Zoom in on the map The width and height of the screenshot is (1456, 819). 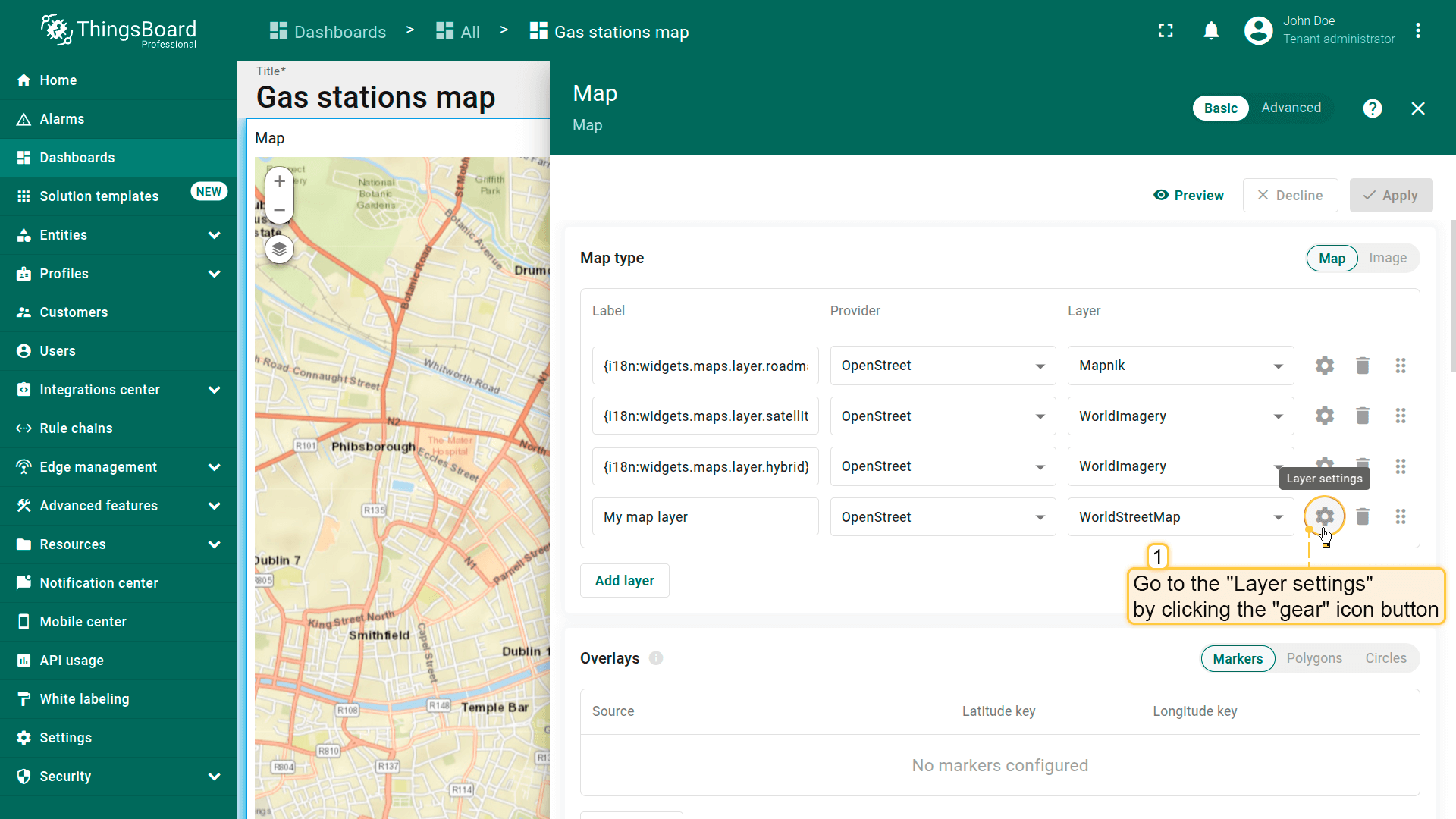pos(279,181)
